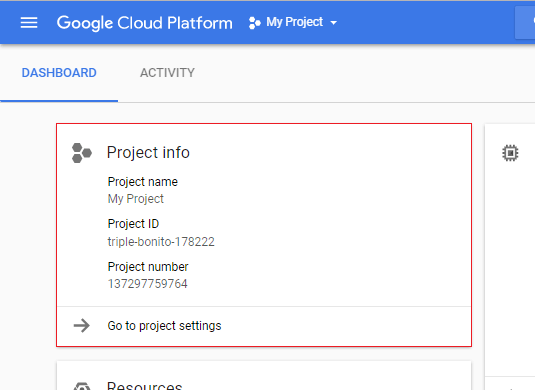Select the My Project name value
535x390 pixels.
click(136, 199)
